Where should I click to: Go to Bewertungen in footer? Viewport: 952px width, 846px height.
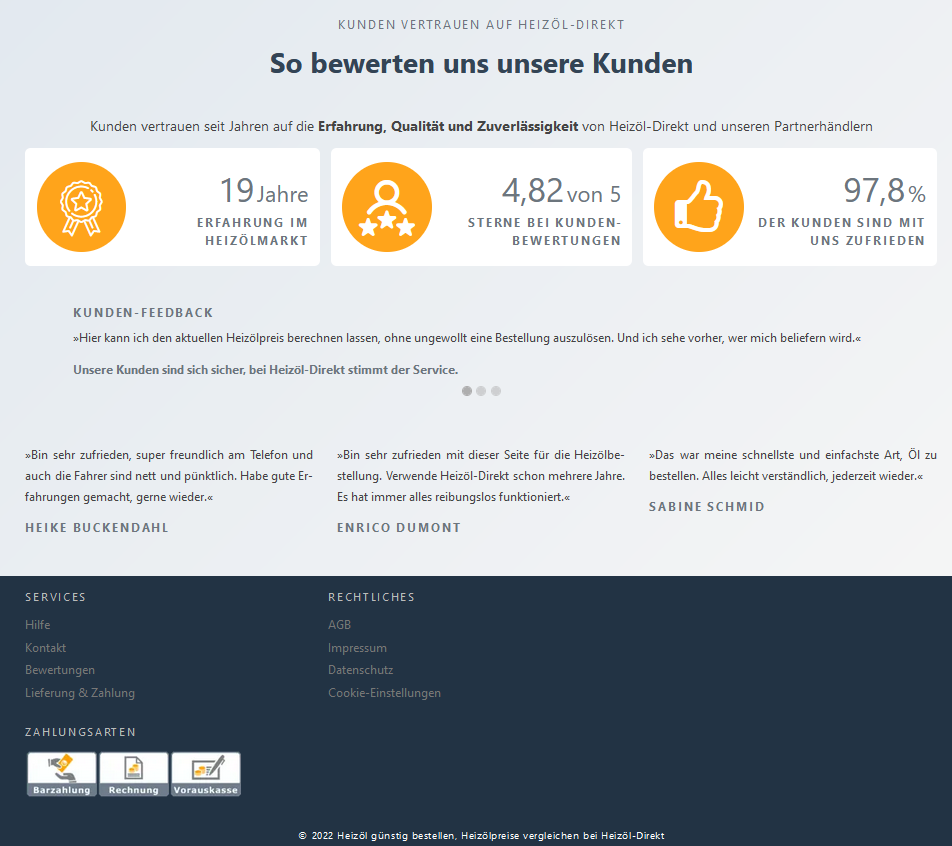point(60,670)
